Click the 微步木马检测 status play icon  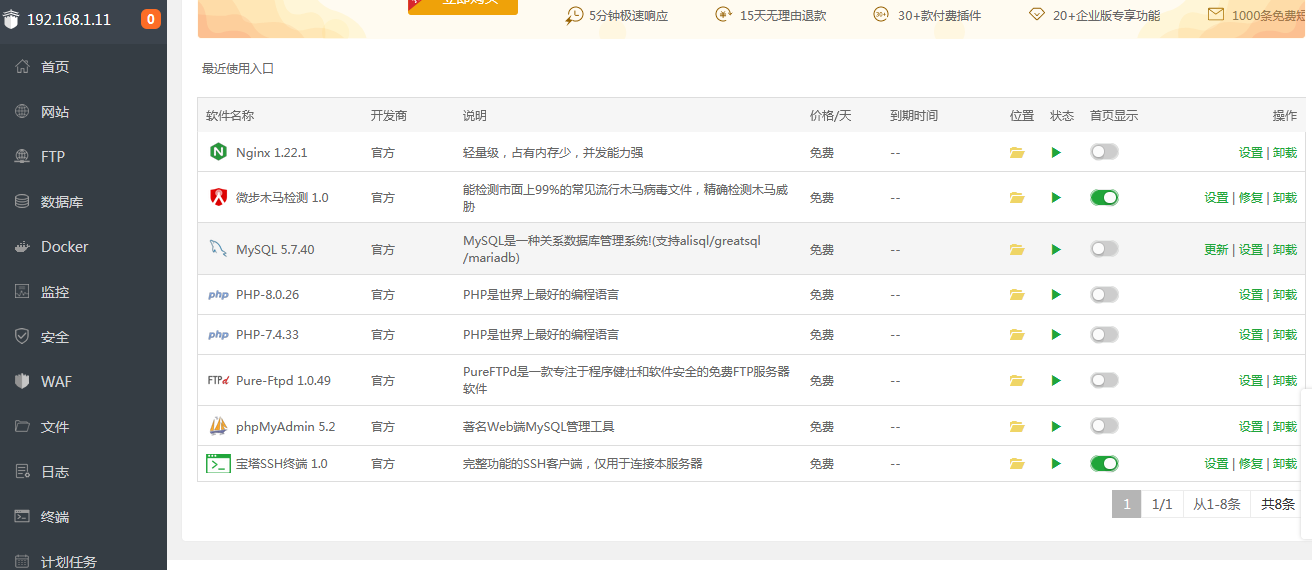click(x=1056, y=198)
